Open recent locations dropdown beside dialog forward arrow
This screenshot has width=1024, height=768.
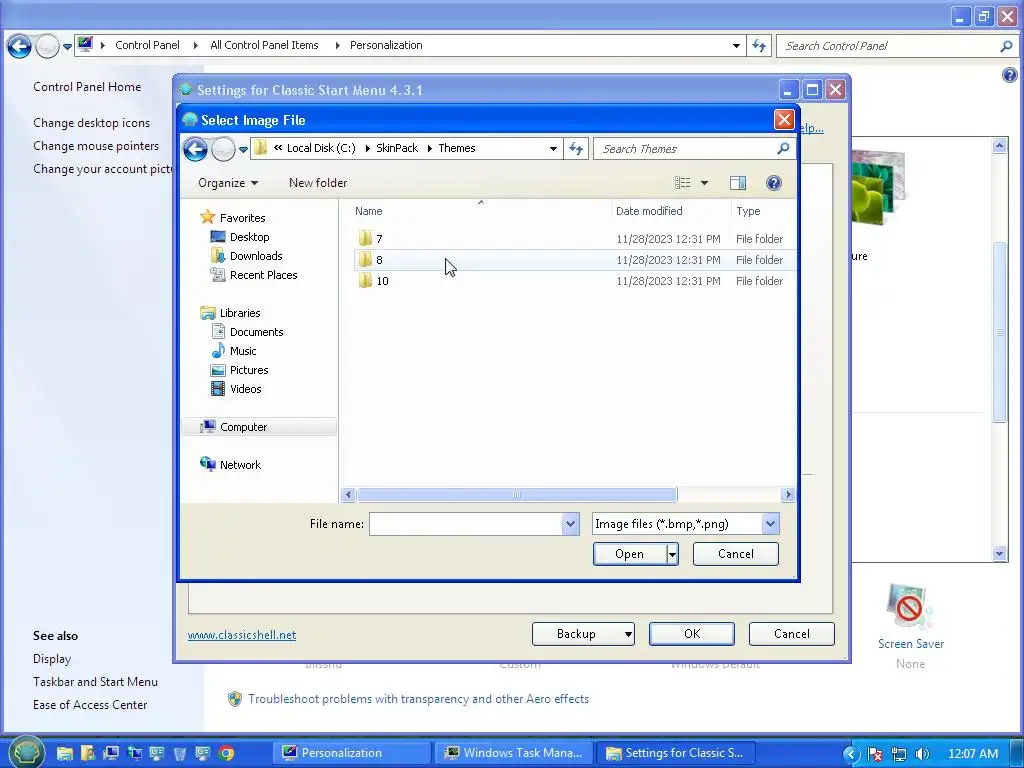point(244,150)
